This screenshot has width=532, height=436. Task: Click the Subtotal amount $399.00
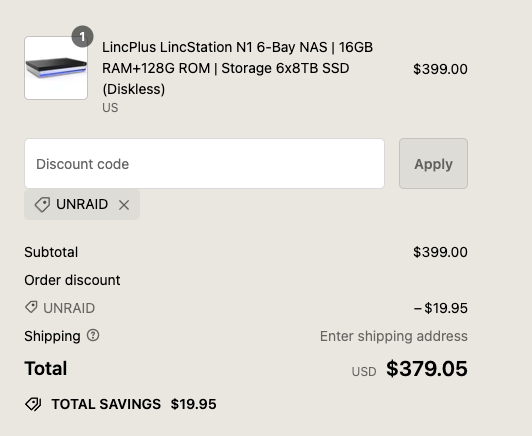440,252
